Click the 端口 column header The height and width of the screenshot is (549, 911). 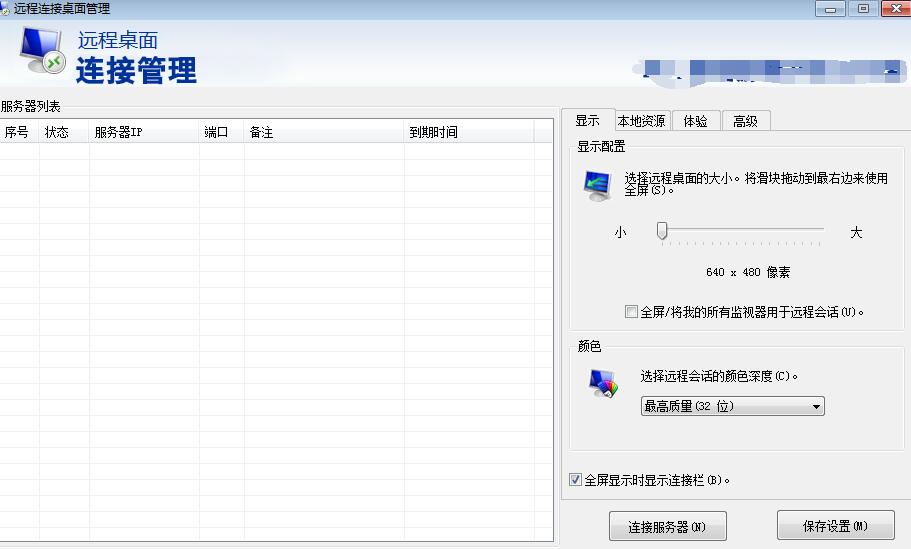coord(217,132)
